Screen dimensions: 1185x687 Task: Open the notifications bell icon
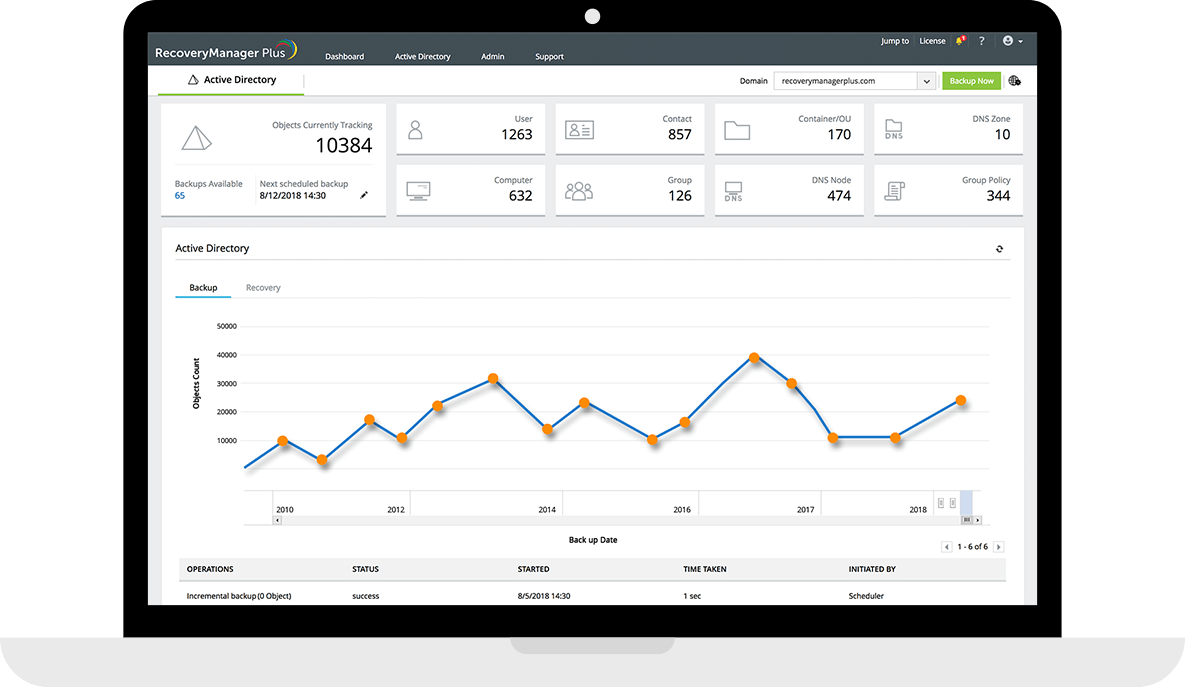coord(960,41)
